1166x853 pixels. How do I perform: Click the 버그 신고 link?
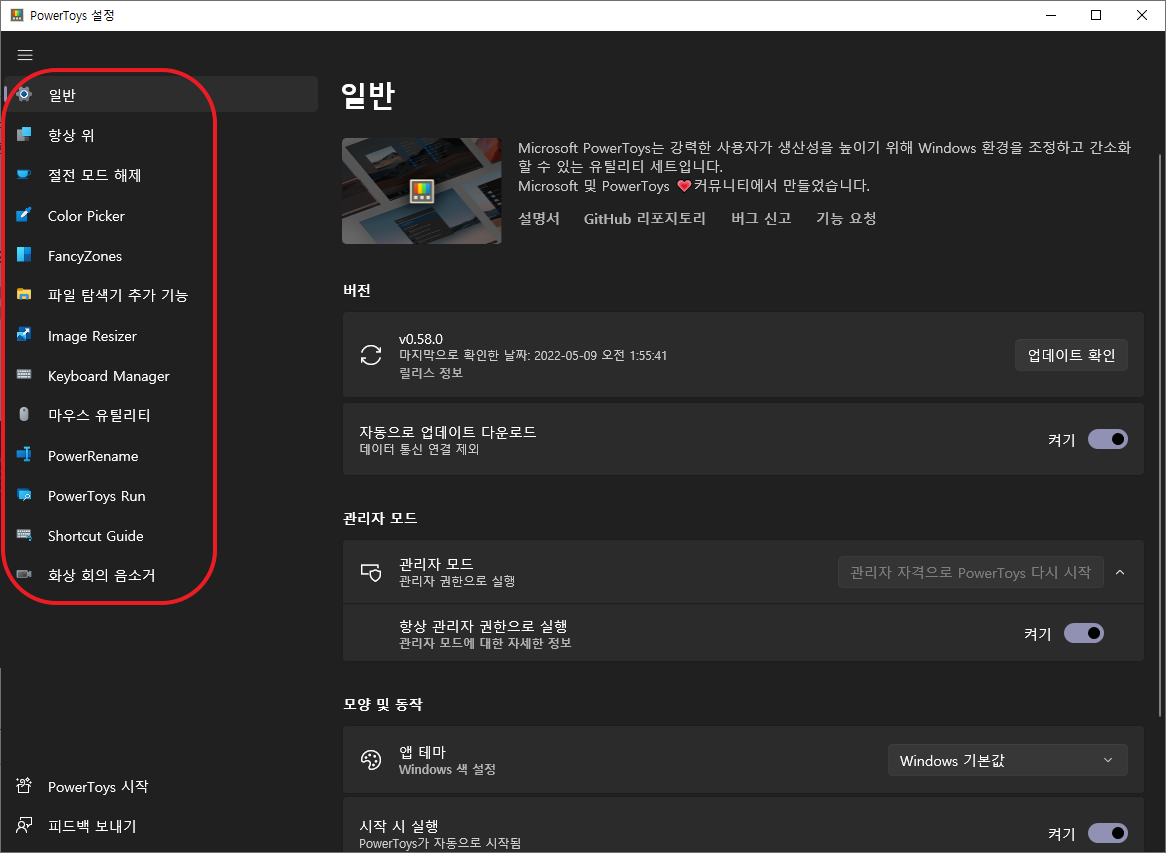[x=761, y=218]
